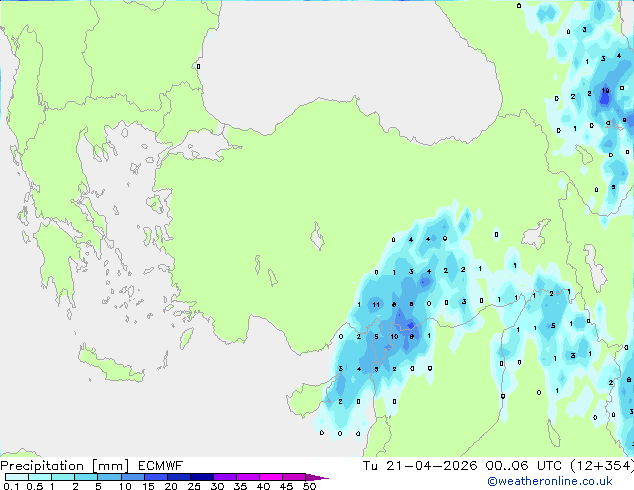This screenshot has height=490, width=634.
Task: Open the weatheronline.co.uk copyright link
Action: (550, 481)
